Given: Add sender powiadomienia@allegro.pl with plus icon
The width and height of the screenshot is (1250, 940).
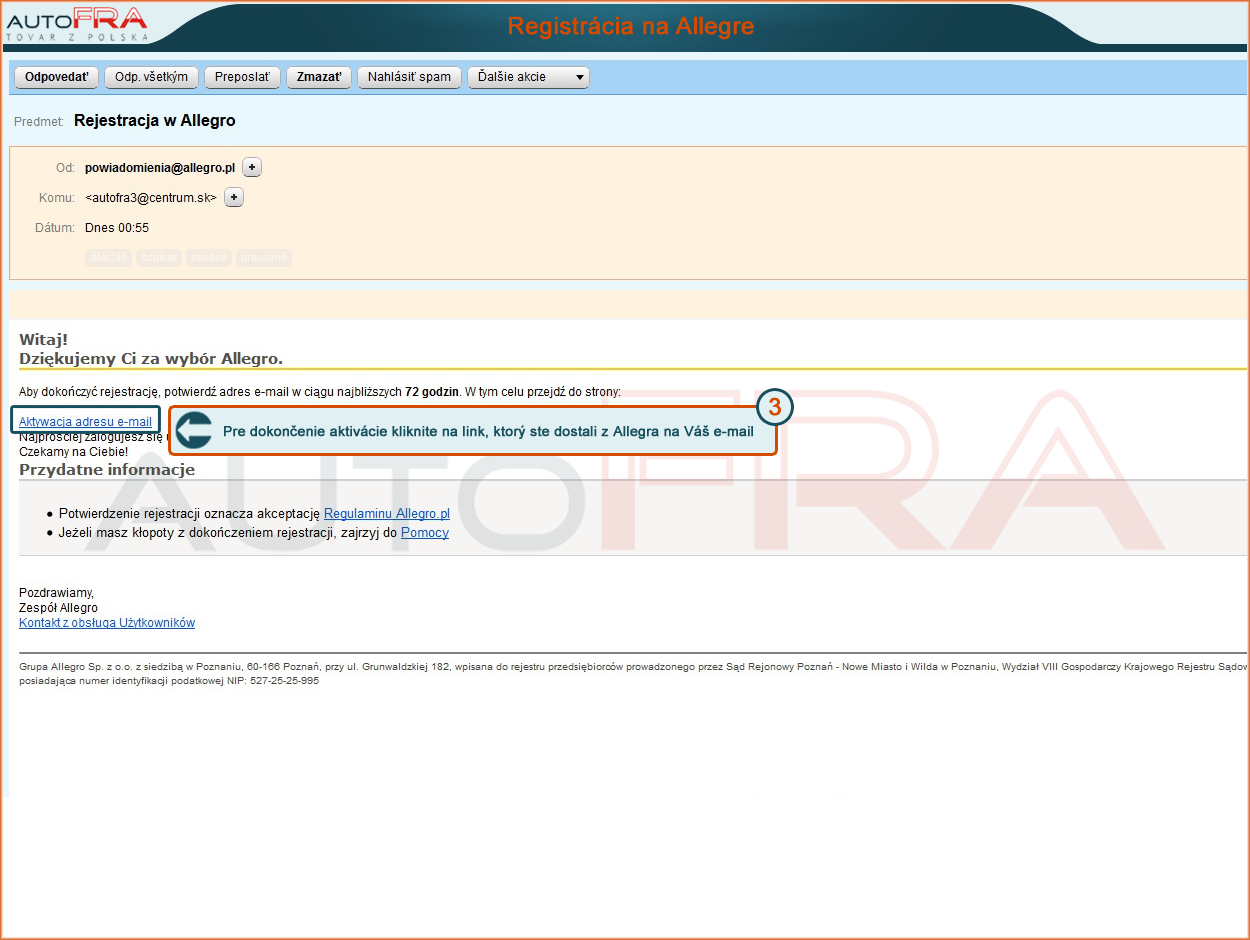Looking at the screenshot, I should [x=252, y=168].
